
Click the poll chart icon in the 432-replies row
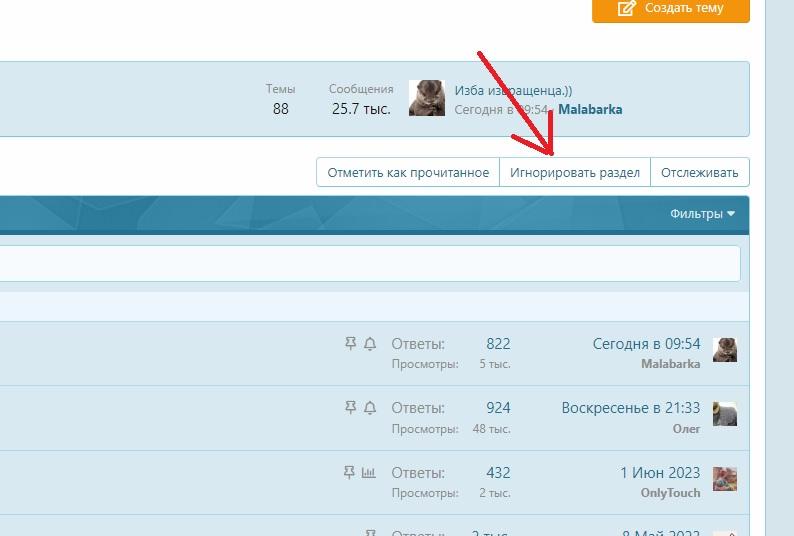(x=368, y=472)
